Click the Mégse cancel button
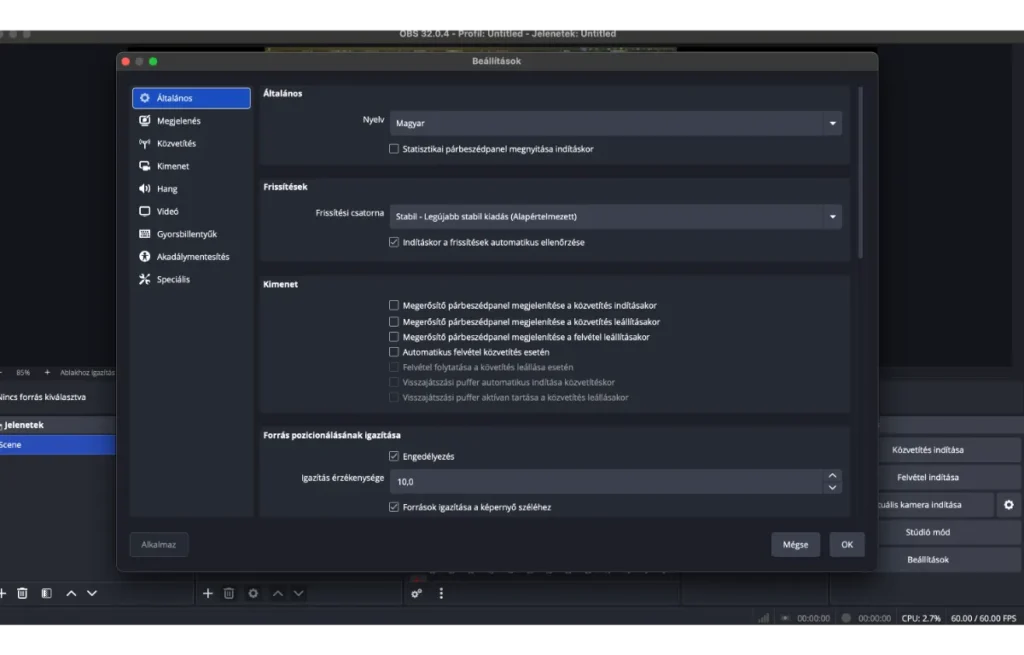 coord(795,545)
